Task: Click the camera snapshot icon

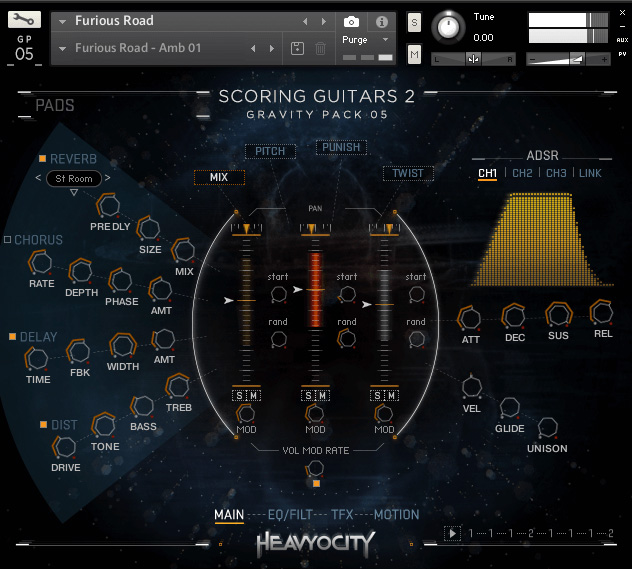Action: [x=351, y=22]
